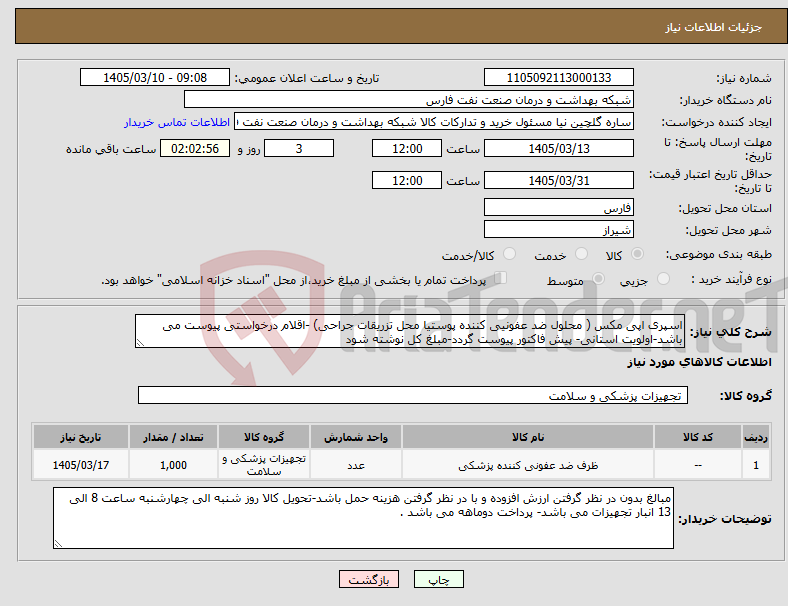
Task: Click the کد کالا column header
Action: coord(698,437)
